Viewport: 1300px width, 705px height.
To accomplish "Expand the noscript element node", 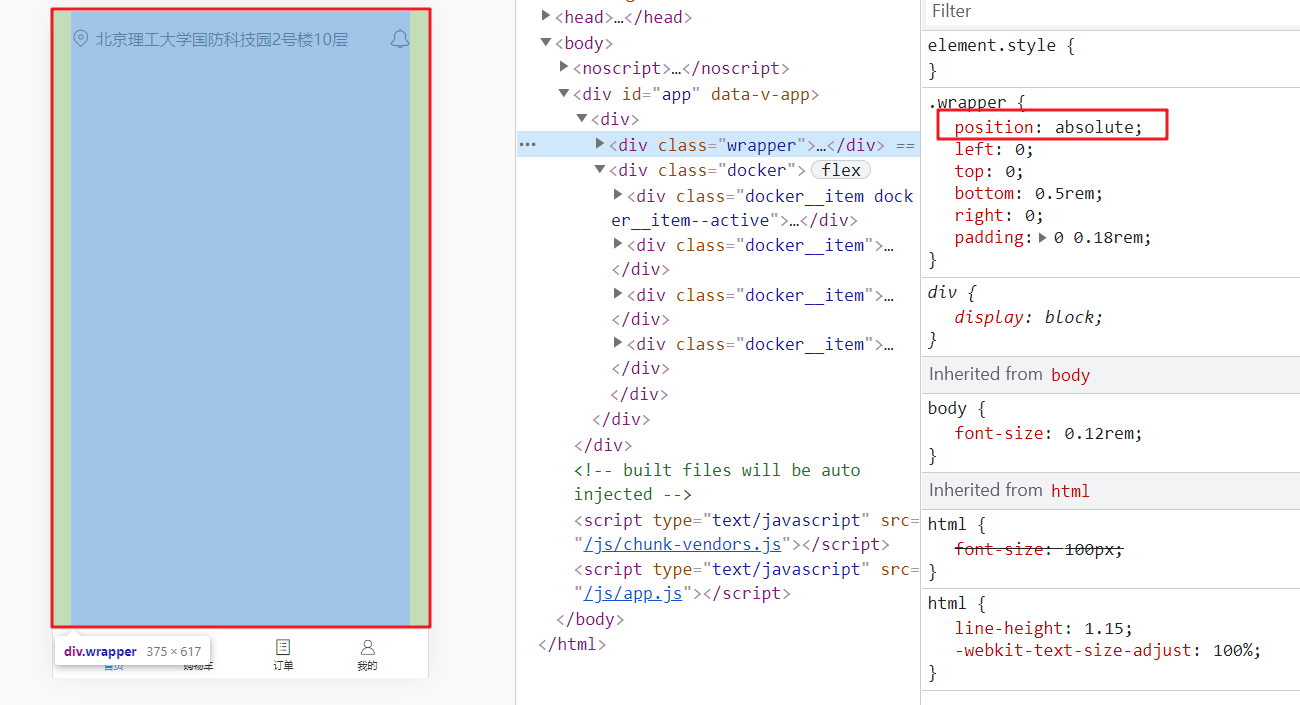I will [564, 67].
